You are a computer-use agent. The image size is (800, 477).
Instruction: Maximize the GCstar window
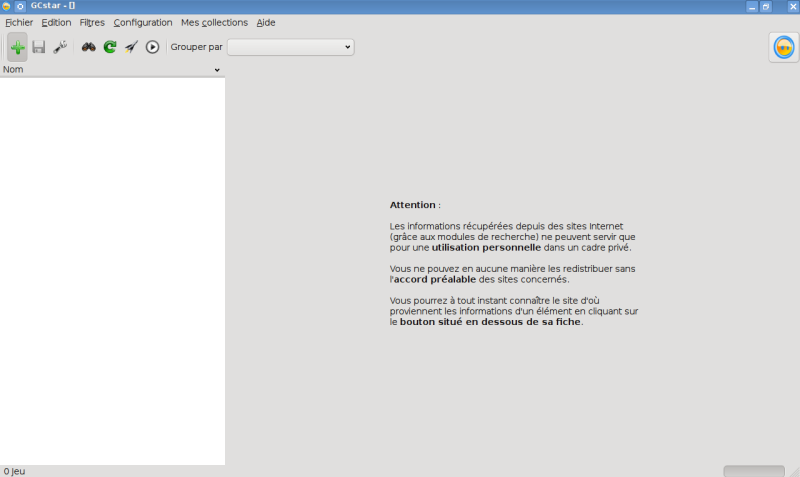coord(766,7)
